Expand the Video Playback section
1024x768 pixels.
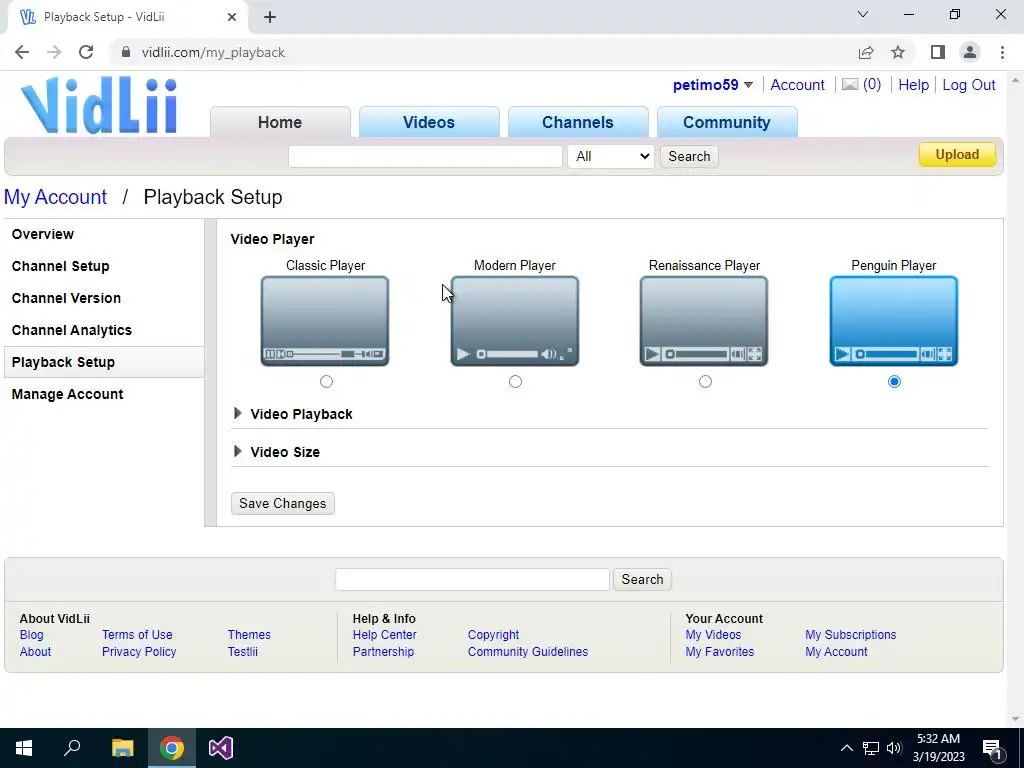[x=293, y=414]
